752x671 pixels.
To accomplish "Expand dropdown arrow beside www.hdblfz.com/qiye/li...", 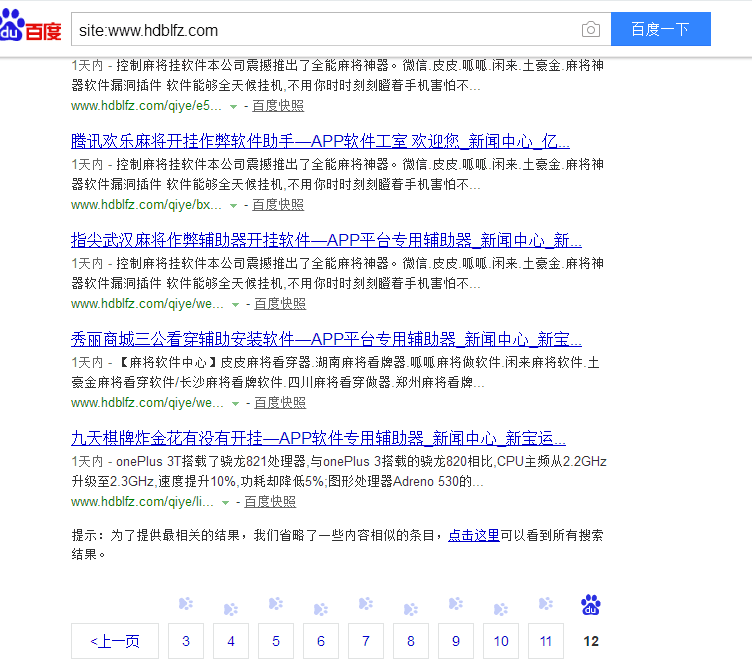I will [225, 503].
